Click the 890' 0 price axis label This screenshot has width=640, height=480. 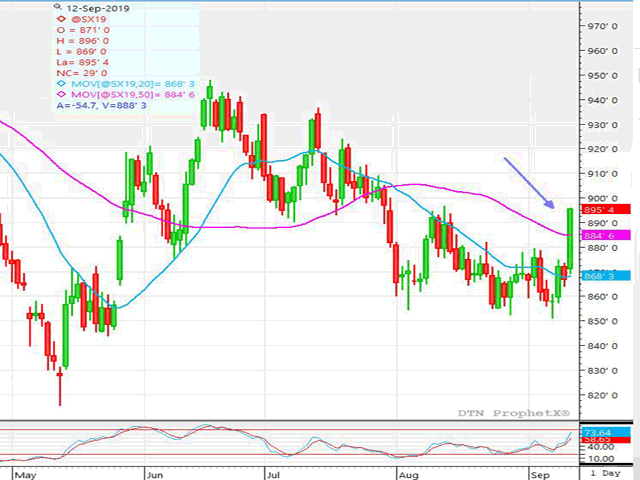pos(602,223)
